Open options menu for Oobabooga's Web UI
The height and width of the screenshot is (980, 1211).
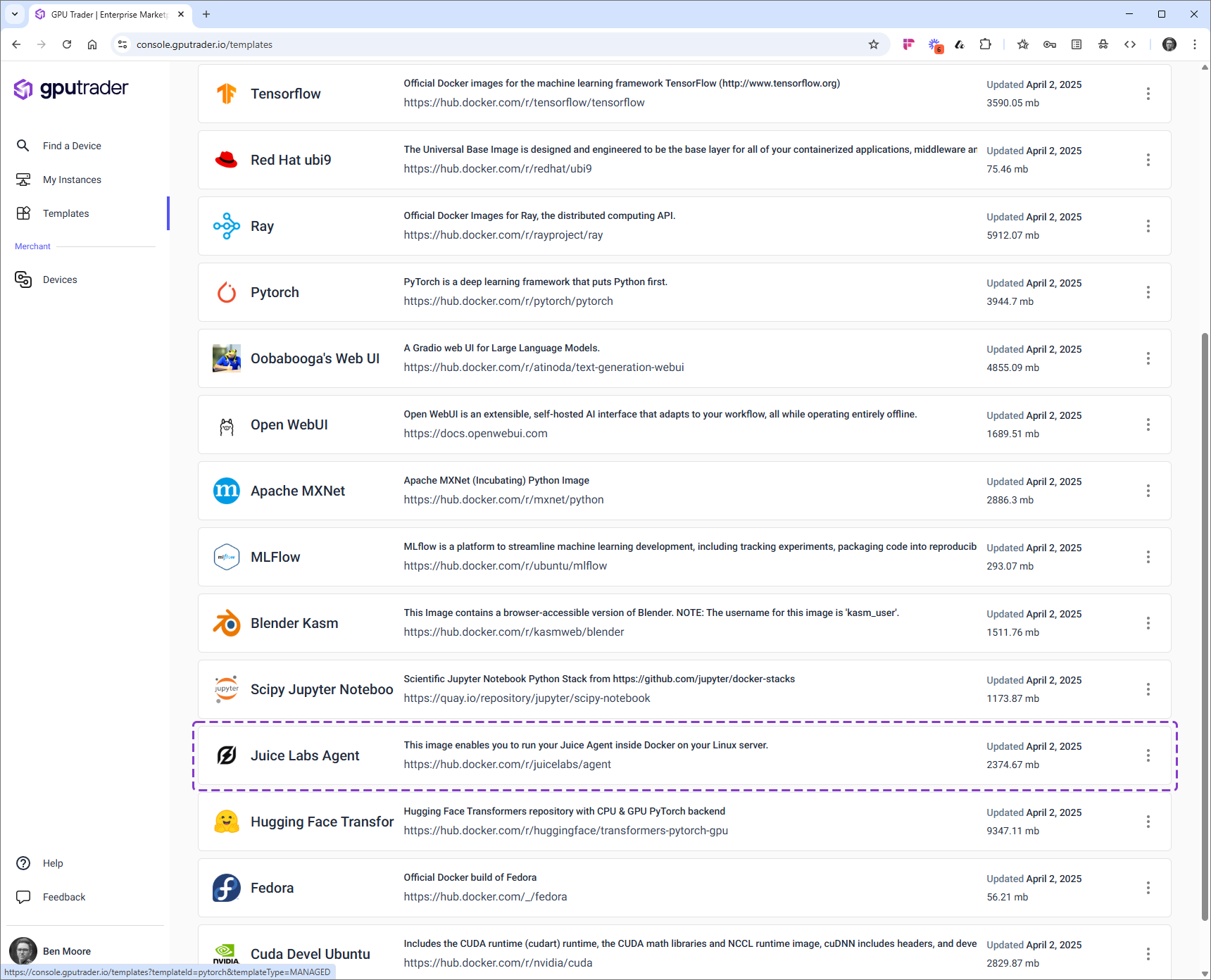[1148, 358]
